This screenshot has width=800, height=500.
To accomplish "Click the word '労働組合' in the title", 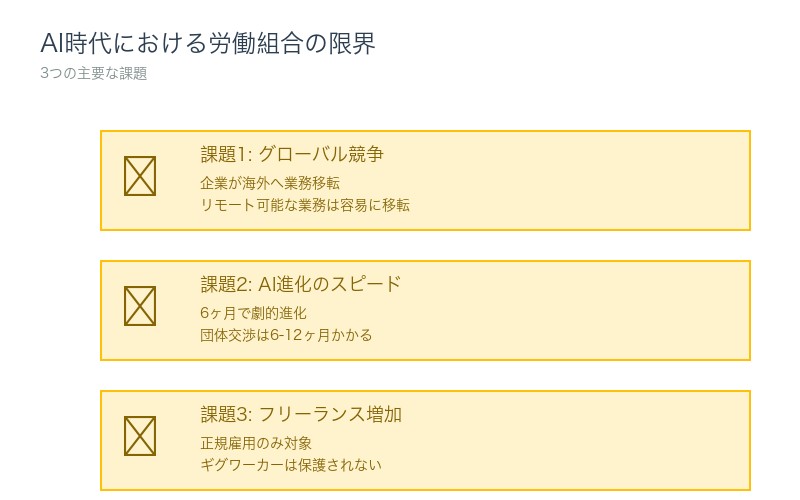I will click(x=254, y=44).
